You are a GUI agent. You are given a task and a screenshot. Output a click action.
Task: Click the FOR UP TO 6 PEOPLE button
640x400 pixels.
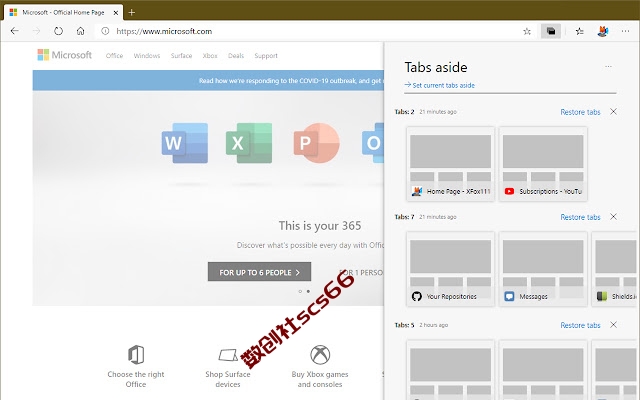[x=259, y=272]
